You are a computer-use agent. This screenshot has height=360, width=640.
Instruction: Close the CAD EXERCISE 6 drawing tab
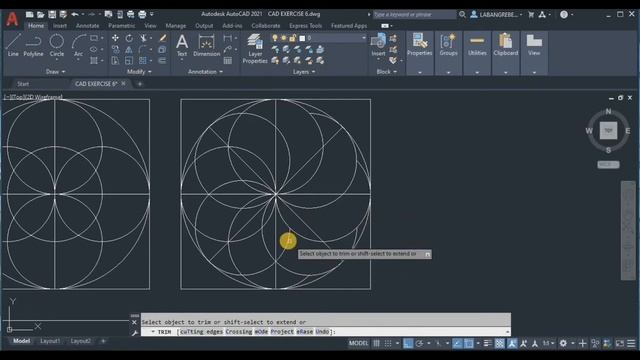[x=123, y=84]
